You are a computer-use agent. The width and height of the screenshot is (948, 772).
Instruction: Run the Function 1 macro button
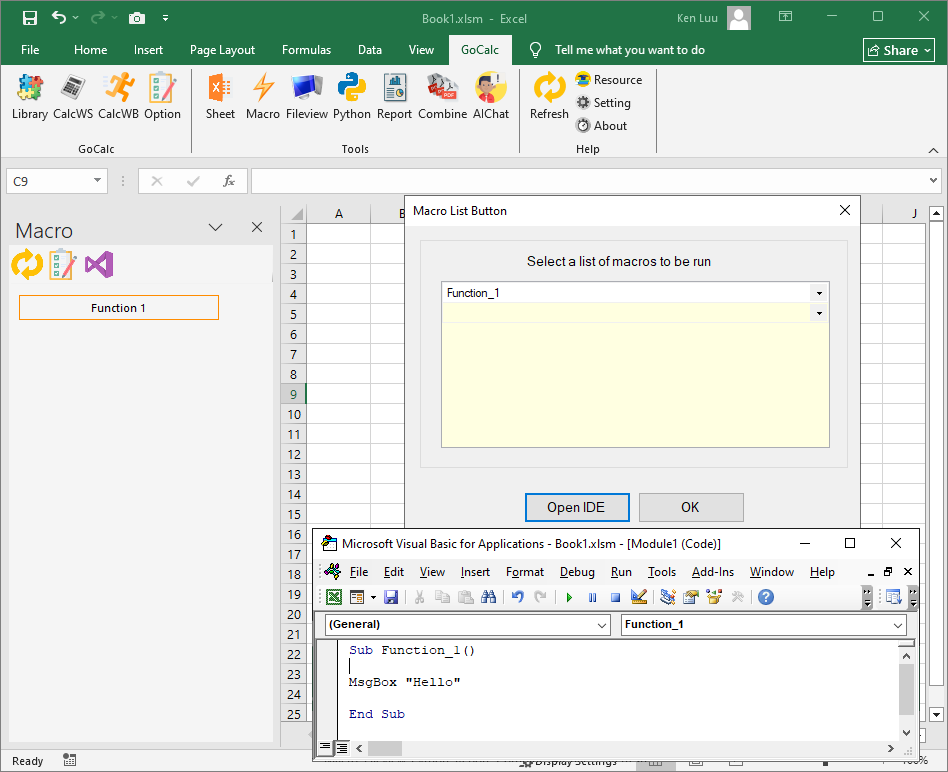click(118, 308)
